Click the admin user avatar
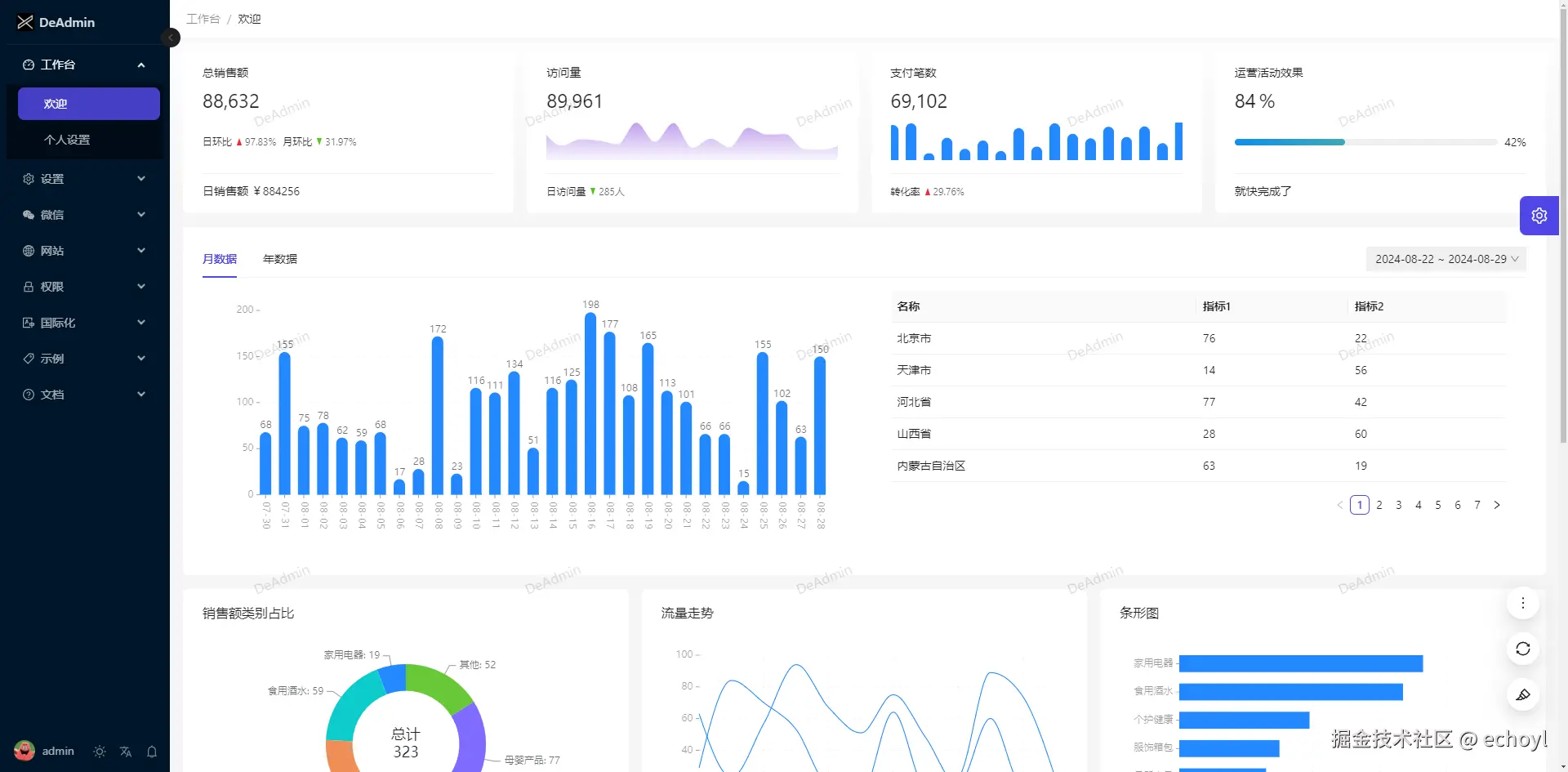This screenshot has height=772, width=1568. click(24, 751)
